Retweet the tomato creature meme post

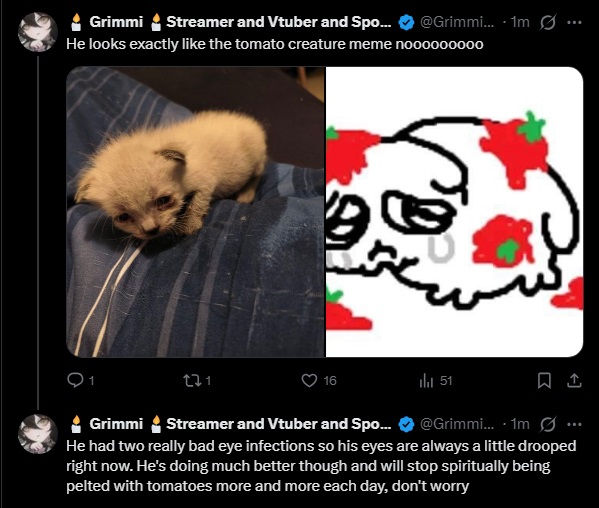(191, 380)
